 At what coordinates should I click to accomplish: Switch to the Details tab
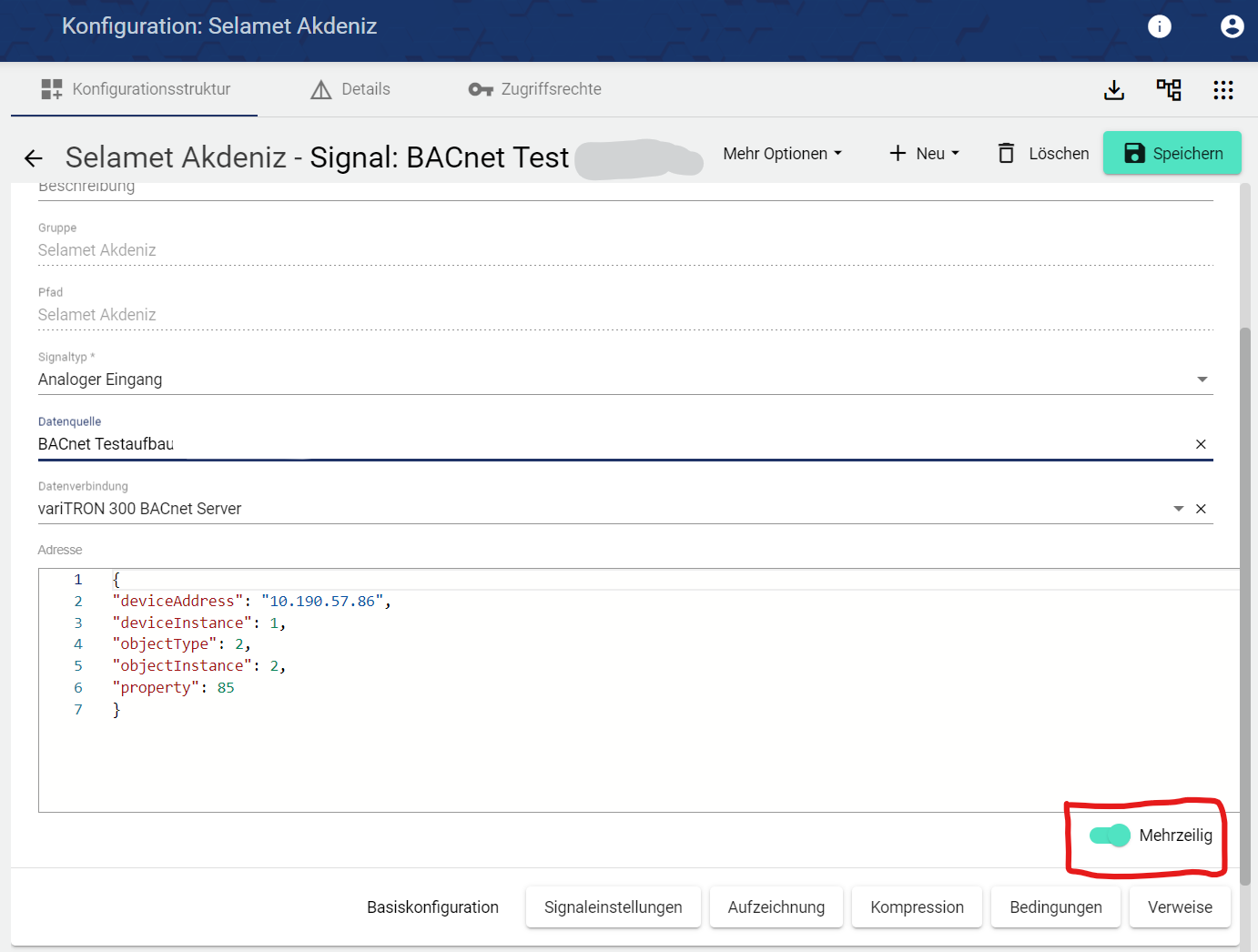pyautogui.click(x=350, y=89)
